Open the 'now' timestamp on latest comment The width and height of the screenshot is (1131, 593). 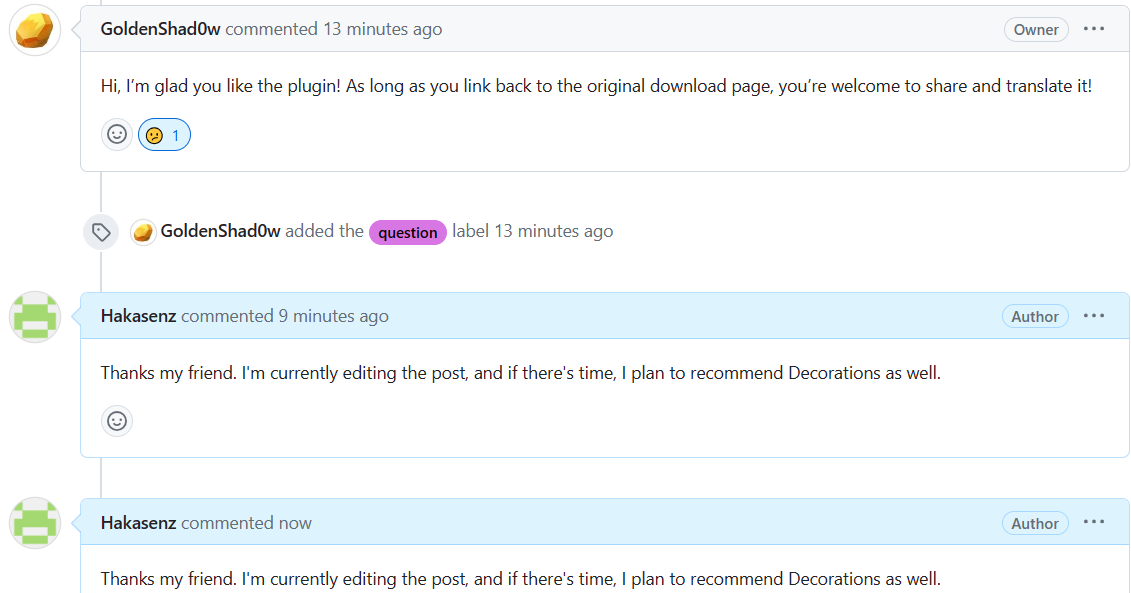tap(295, 523)
